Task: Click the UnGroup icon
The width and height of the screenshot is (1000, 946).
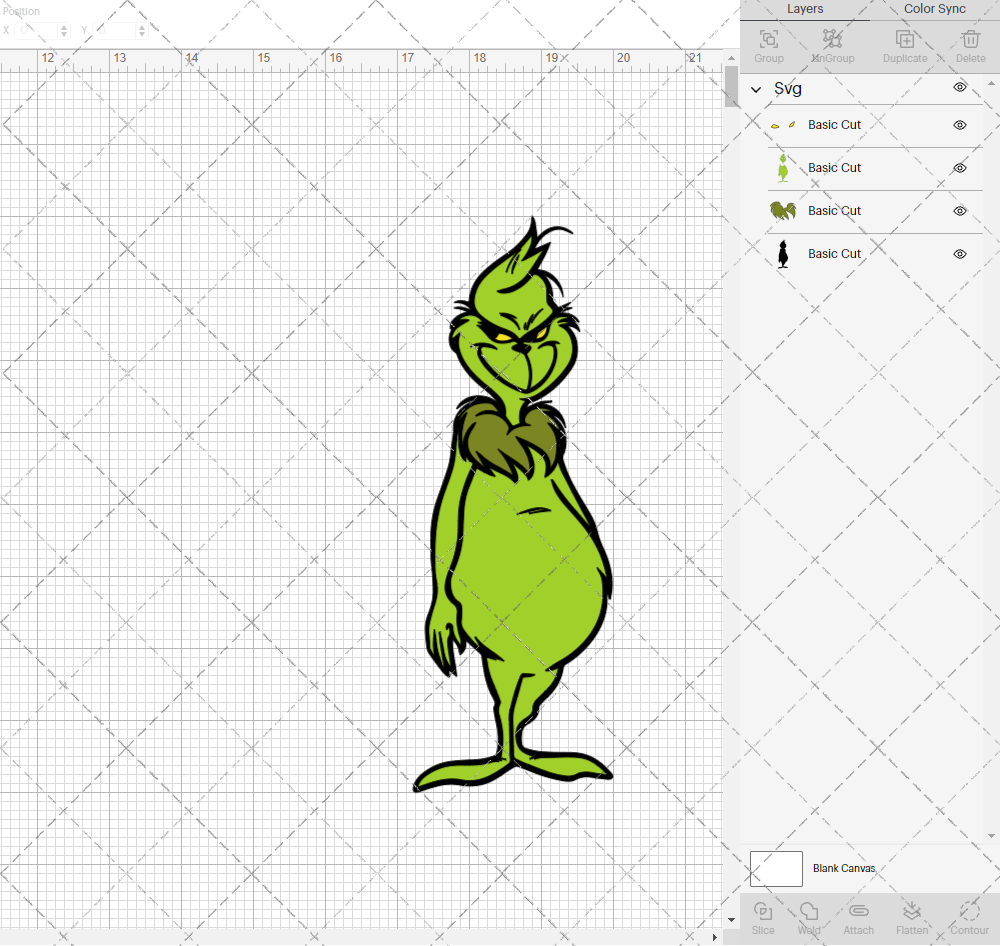Action: [x=832, y=40]
